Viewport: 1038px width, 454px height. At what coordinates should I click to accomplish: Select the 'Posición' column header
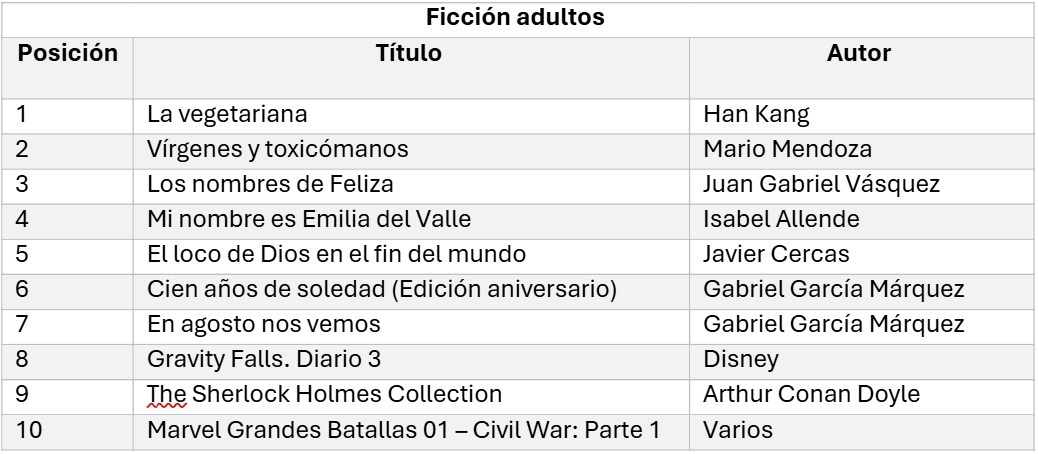68,53
